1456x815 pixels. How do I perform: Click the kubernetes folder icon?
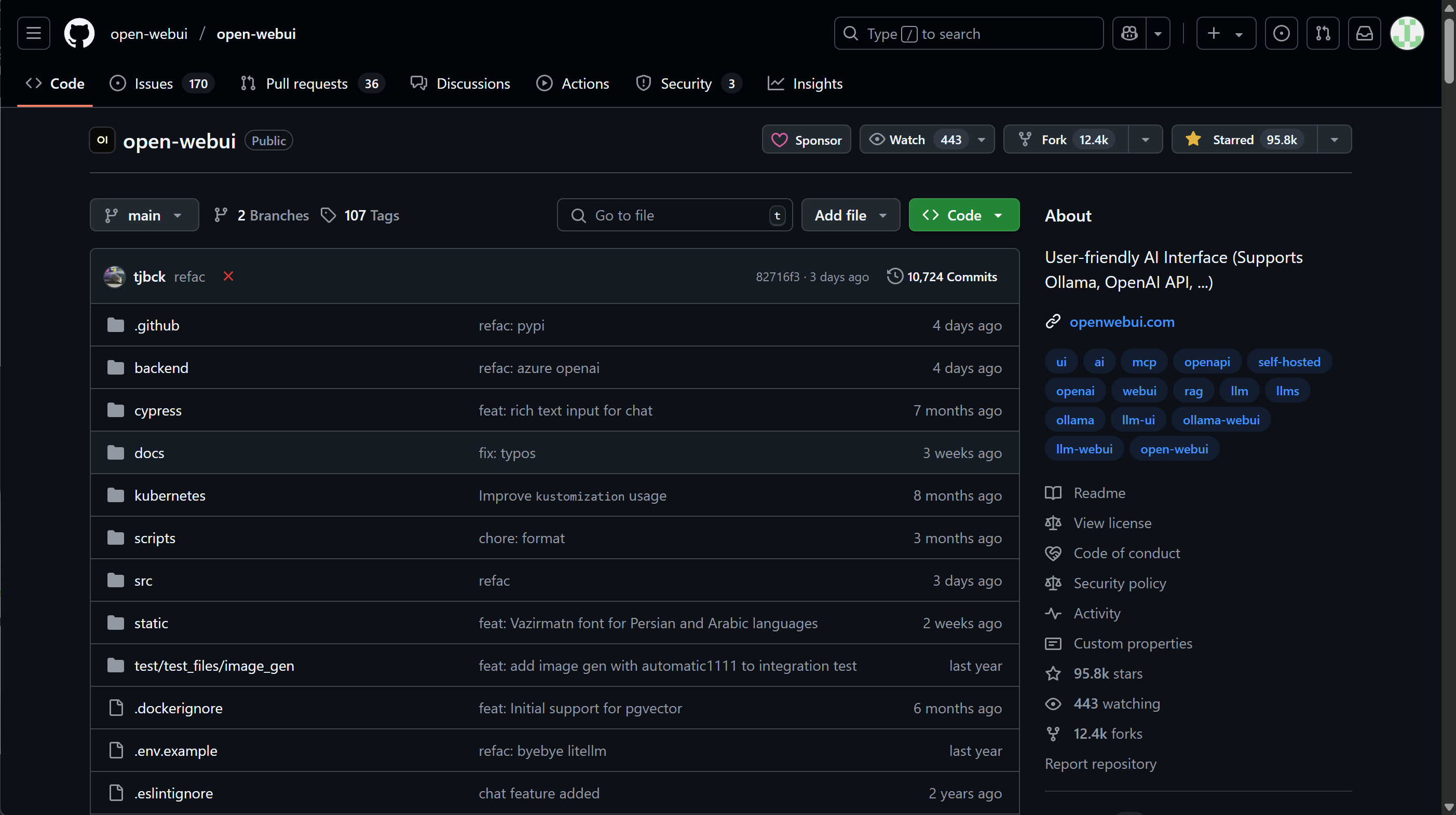[115, 495]
